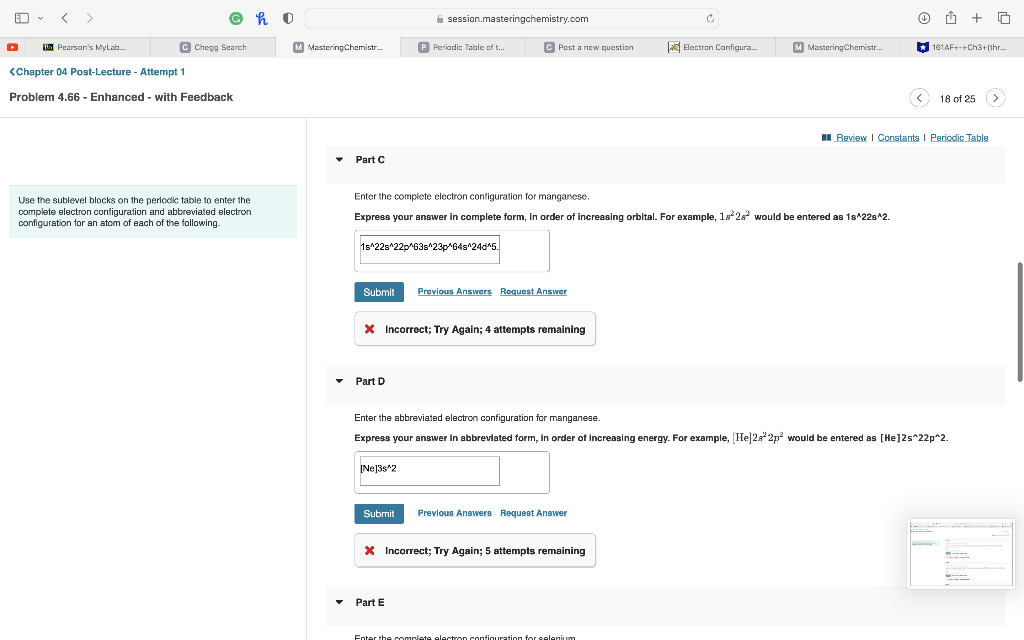Toggle the Safari sidebar button
1024x640 pixels.
[22, 18]
